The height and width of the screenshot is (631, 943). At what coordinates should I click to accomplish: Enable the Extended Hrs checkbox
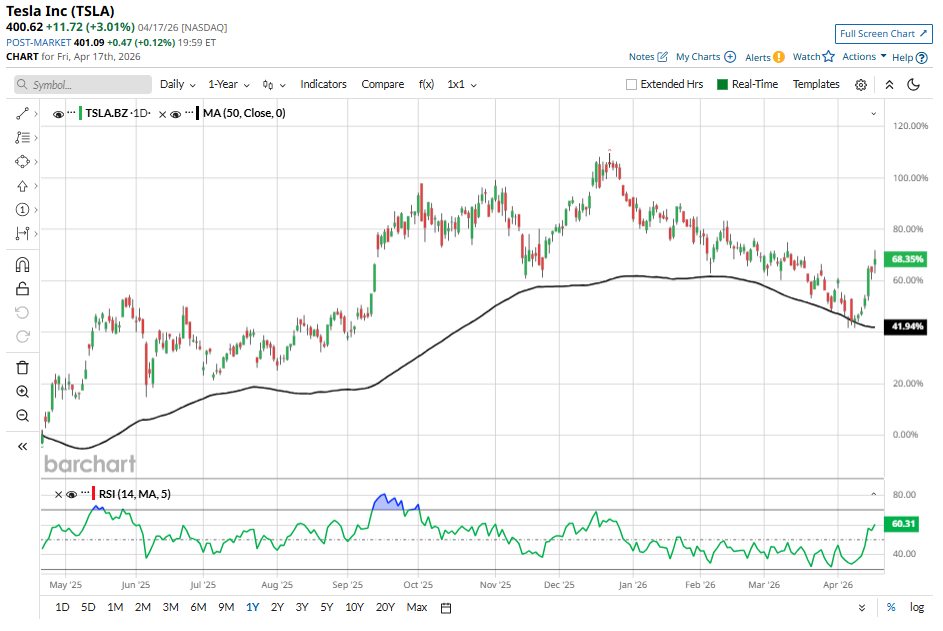[x=631, y=85]
